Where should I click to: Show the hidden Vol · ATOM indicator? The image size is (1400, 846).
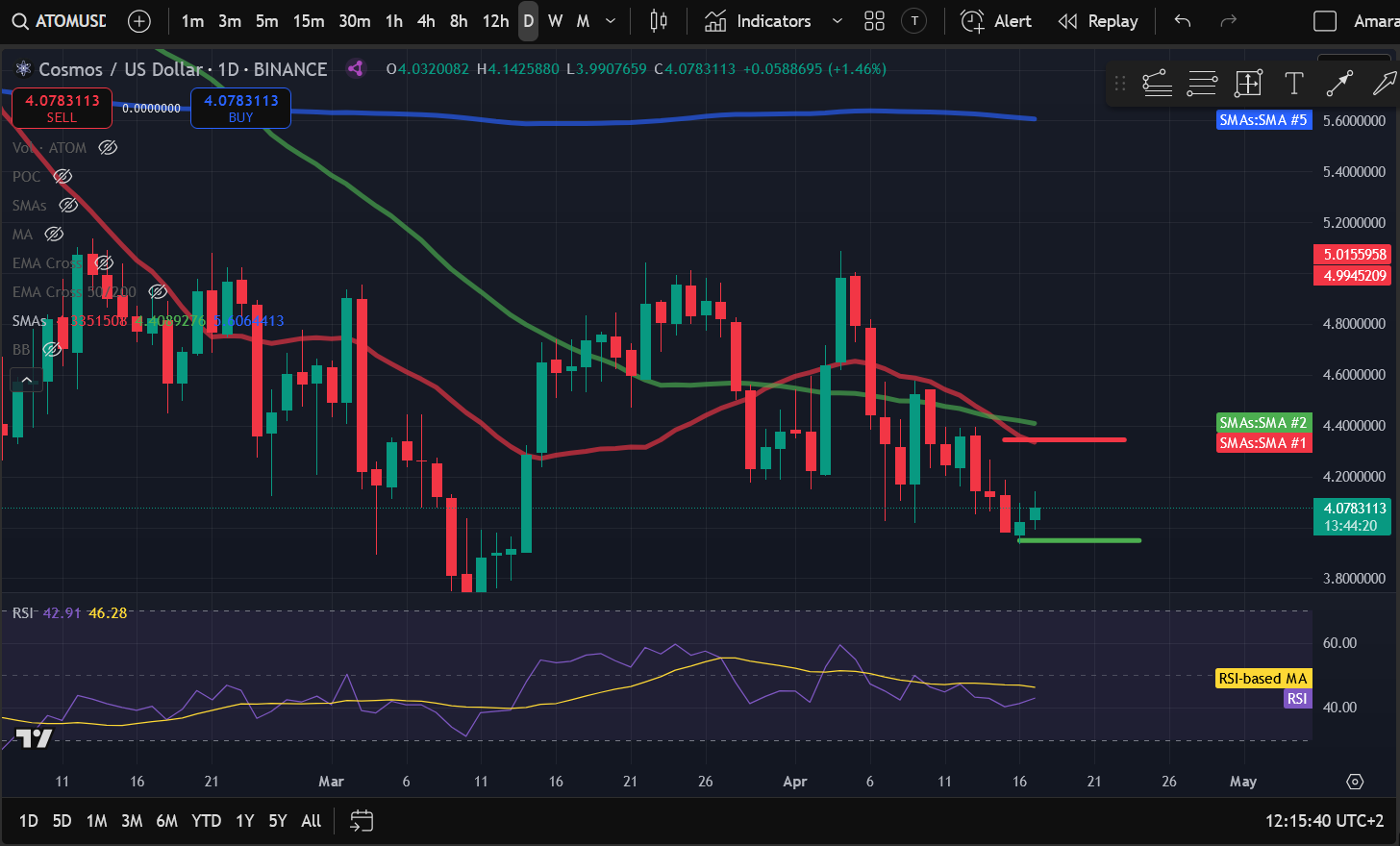(x=109, y=148)
